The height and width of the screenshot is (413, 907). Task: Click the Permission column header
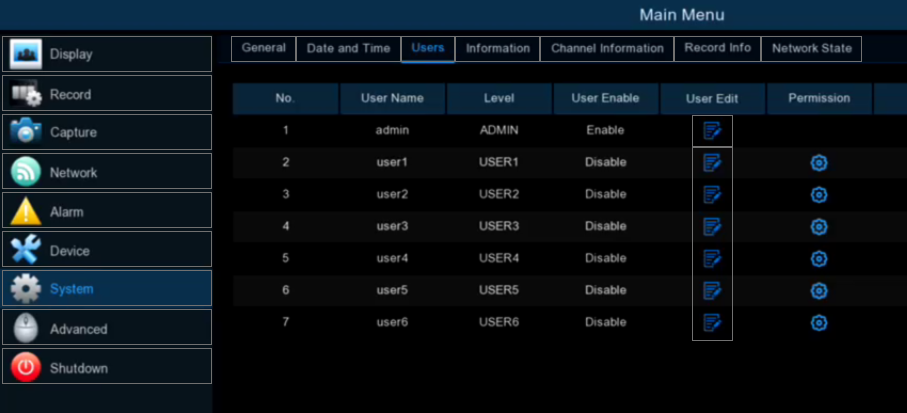tap(819, 98)
